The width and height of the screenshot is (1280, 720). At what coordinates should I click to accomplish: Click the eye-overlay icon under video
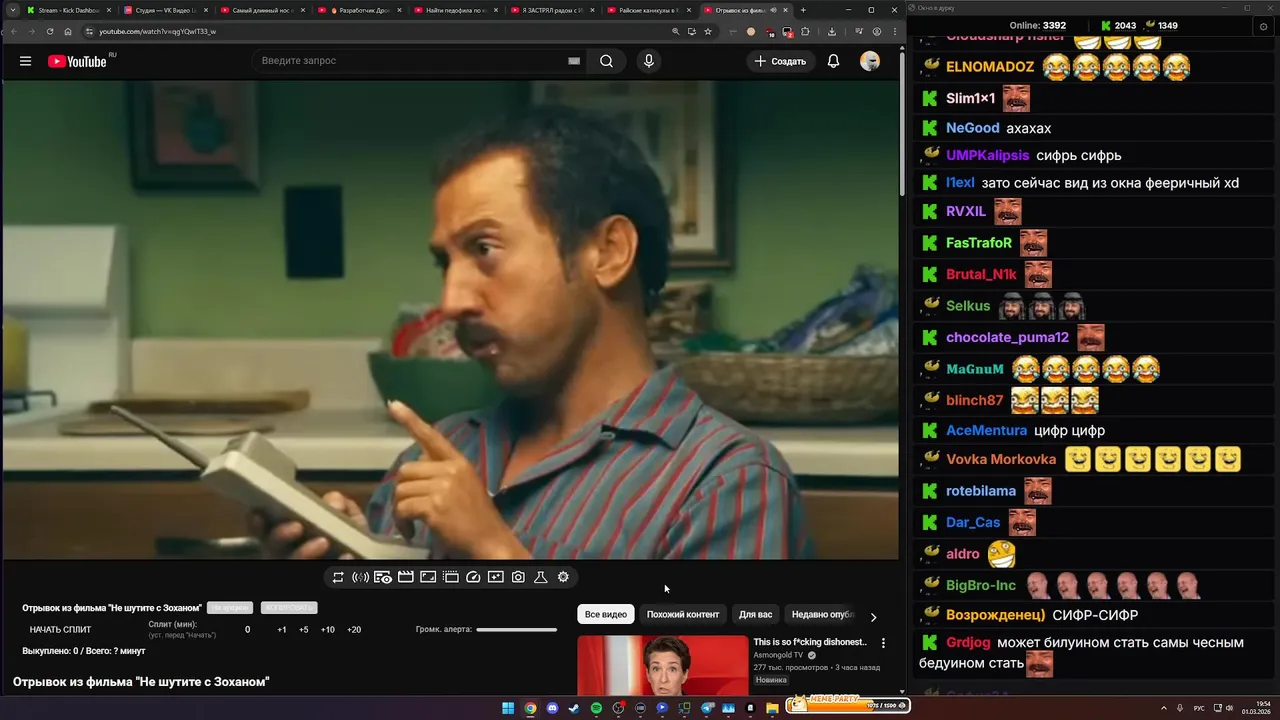(x=383, y=577)
